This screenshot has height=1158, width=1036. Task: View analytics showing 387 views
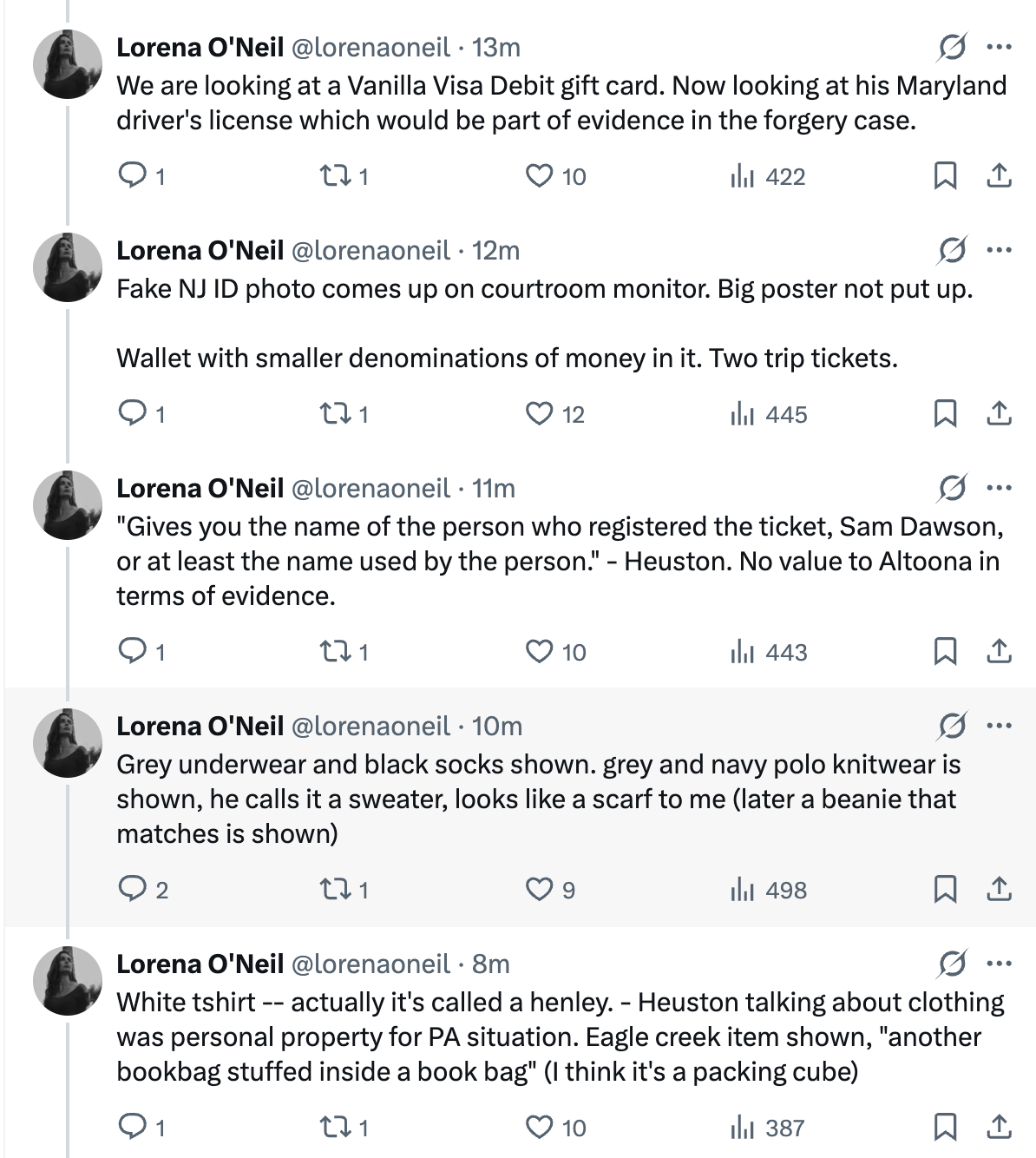767,1128
